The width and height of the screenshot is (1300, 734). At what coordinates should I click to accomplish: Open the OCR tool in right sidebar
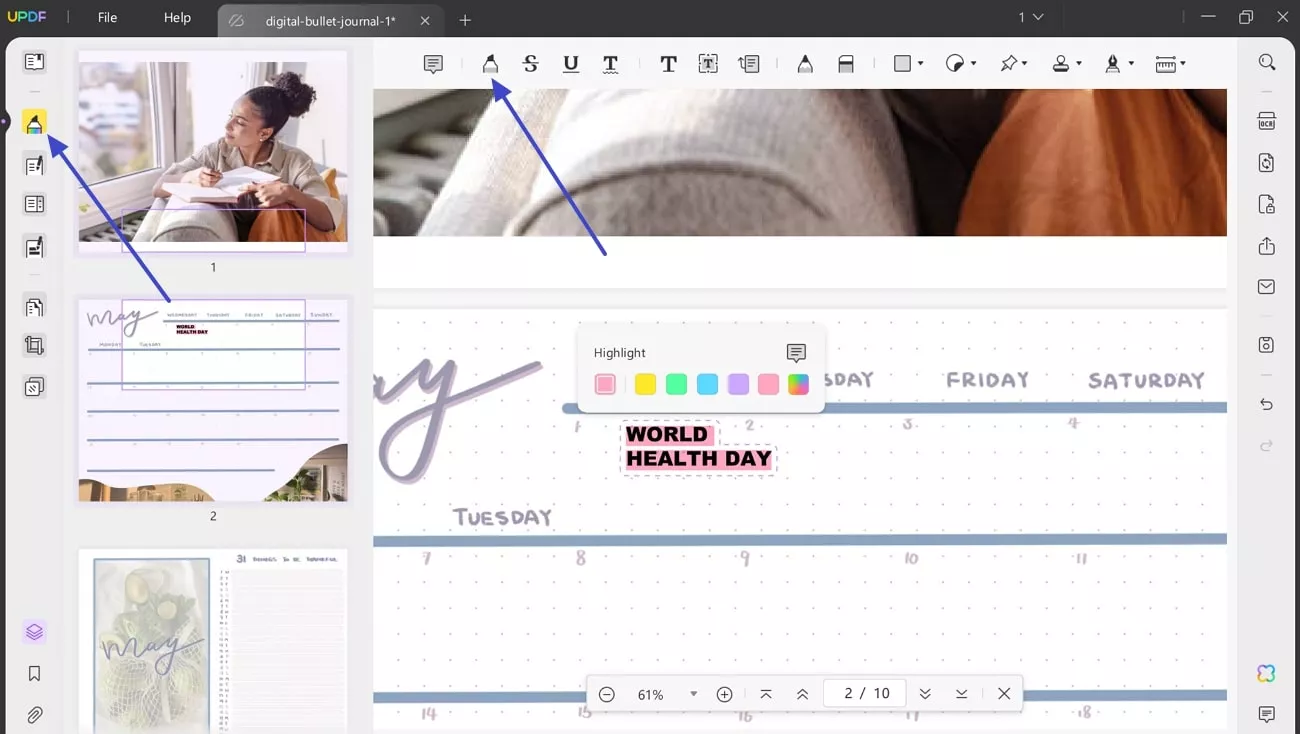[1266, 121]
